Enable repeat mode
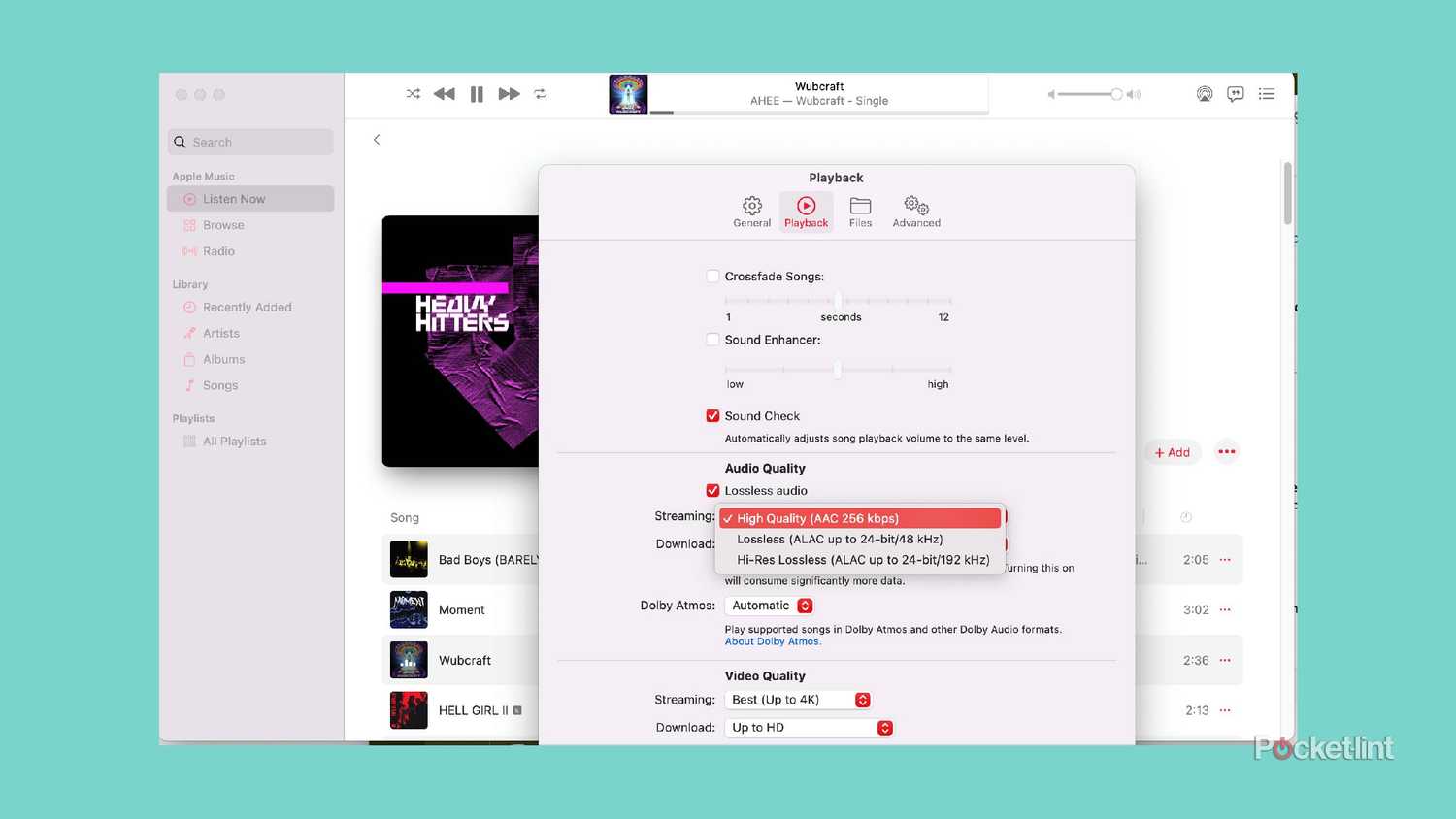Image resolution: width=1456 pixels, height=819 pixels. (x=541, y=93)
